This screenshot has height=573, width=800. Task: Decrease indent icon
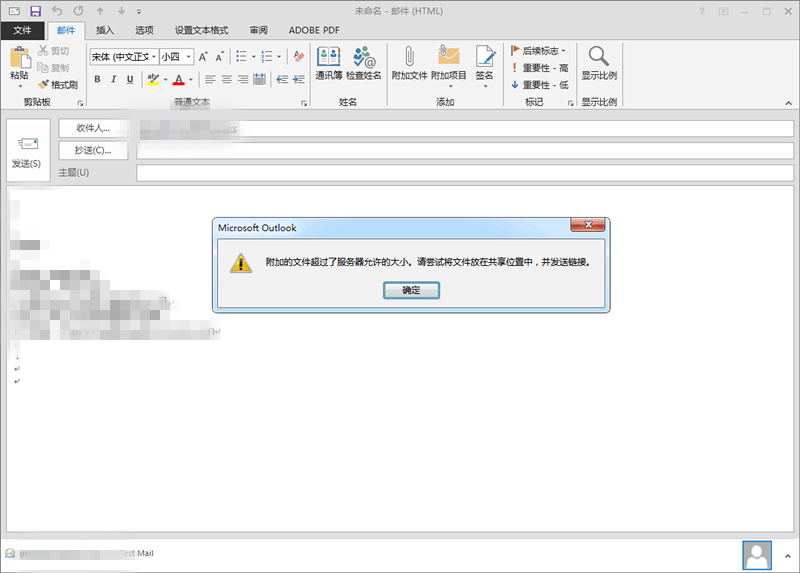[x=282, y=79]
